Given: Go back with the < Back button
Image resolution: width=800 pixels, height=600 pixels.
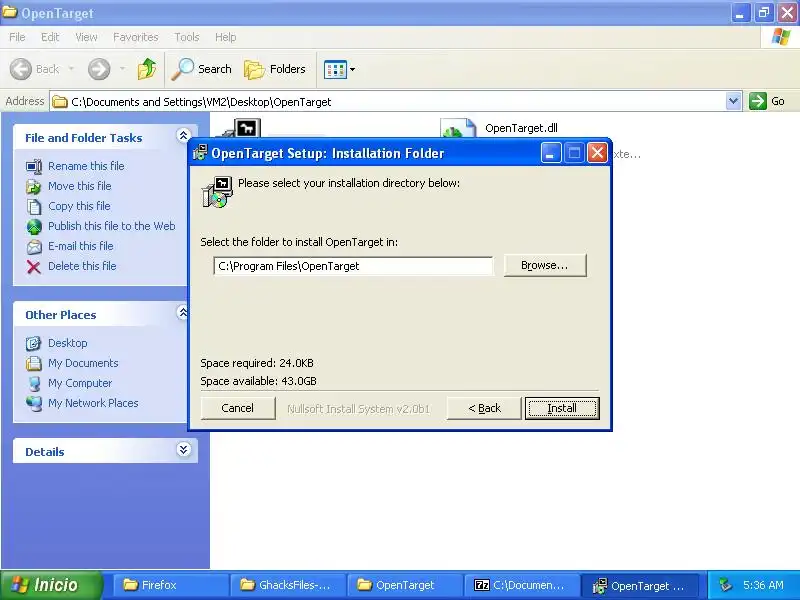Looking at the screenshot, I should click(484, 408).
